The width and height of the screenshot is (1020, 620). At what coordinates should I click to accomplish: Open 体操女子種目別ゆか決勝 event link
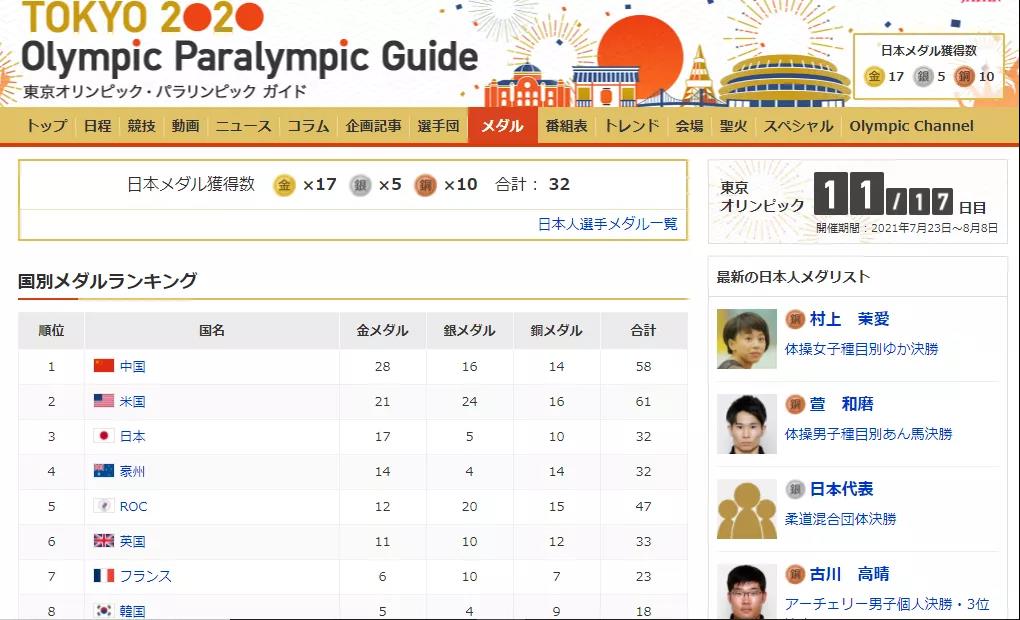pyautogui.click(x=862, y=349)
